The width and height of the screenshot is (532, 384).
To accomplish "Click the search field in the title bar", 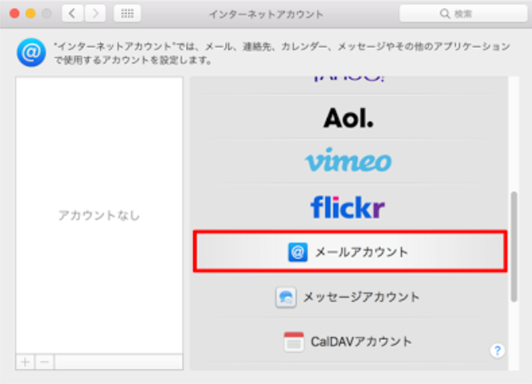I will pos(463,14).
